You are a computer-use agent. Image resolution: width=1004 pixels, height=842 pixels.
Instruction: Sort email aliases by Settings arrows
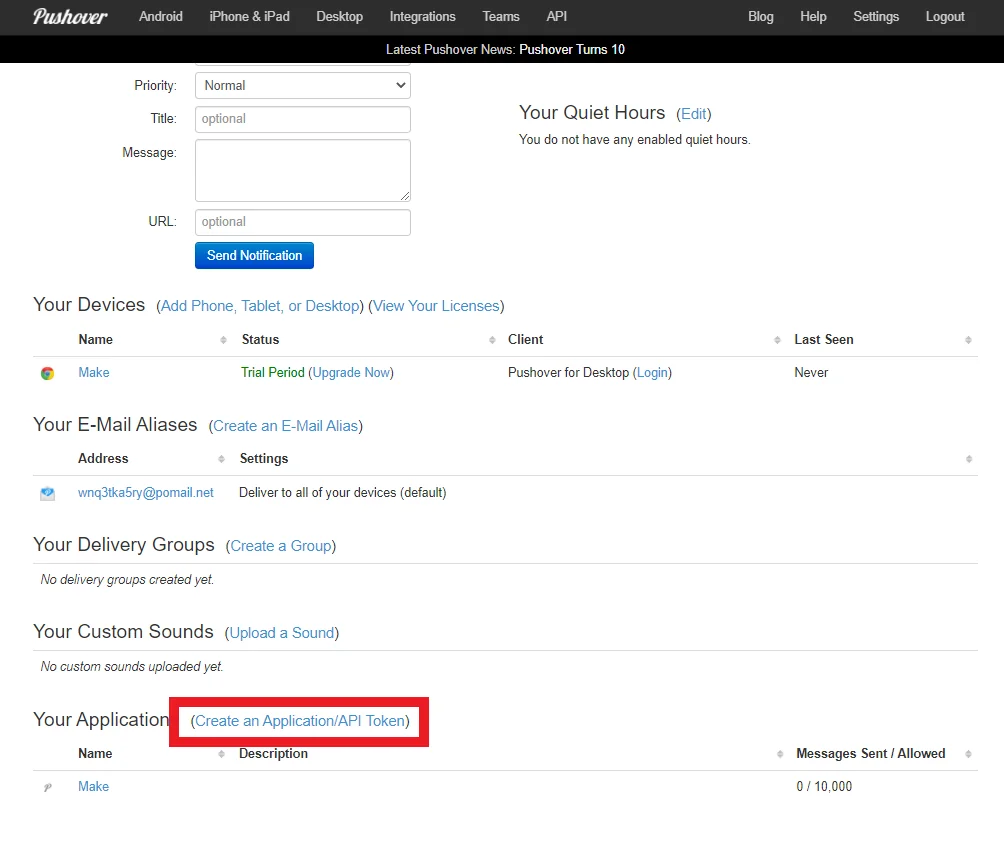[969, 459]
